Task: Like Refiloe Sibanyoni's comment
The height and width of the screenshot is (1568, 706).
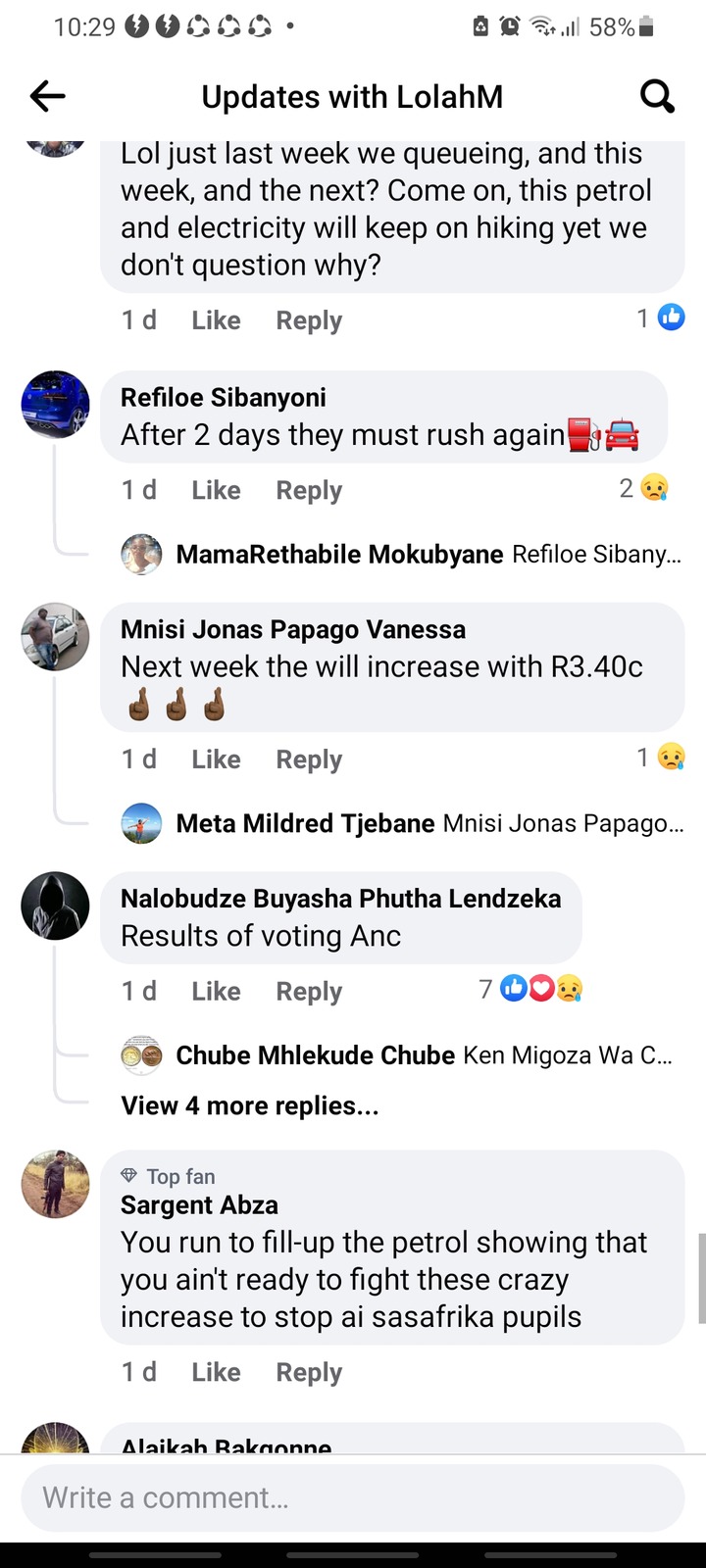Action: (216, 490)
